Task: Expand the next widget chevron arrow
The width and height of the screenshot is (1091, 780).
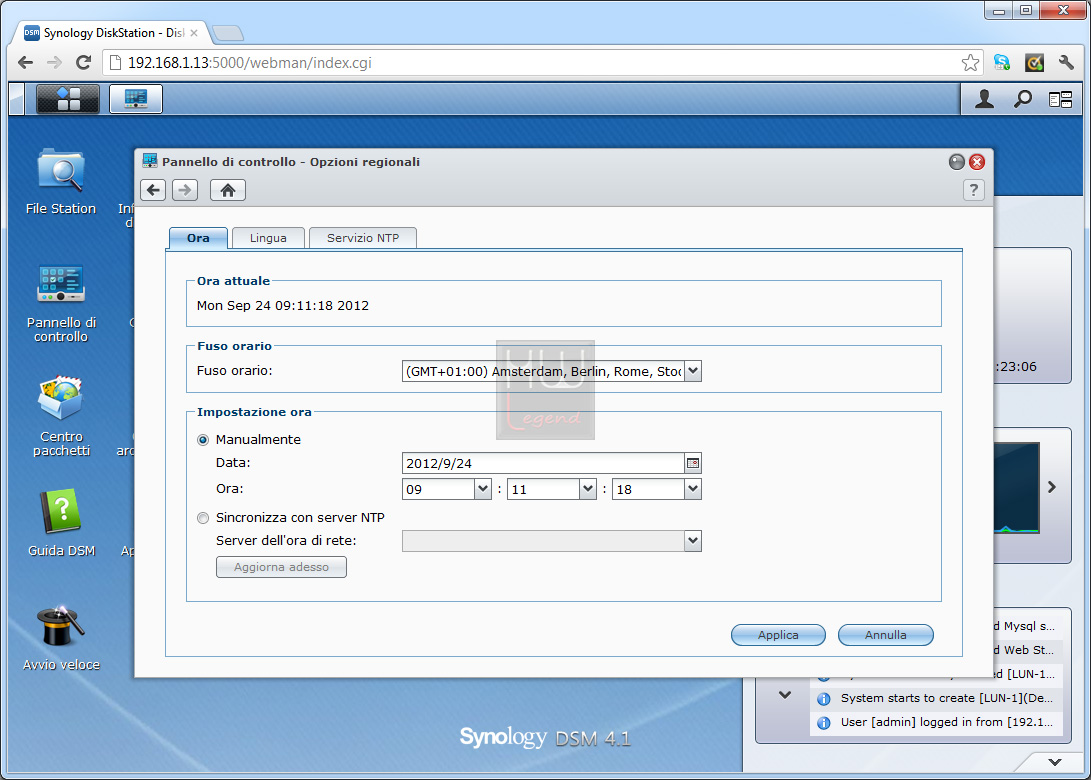Action: tap(1052, 487)
